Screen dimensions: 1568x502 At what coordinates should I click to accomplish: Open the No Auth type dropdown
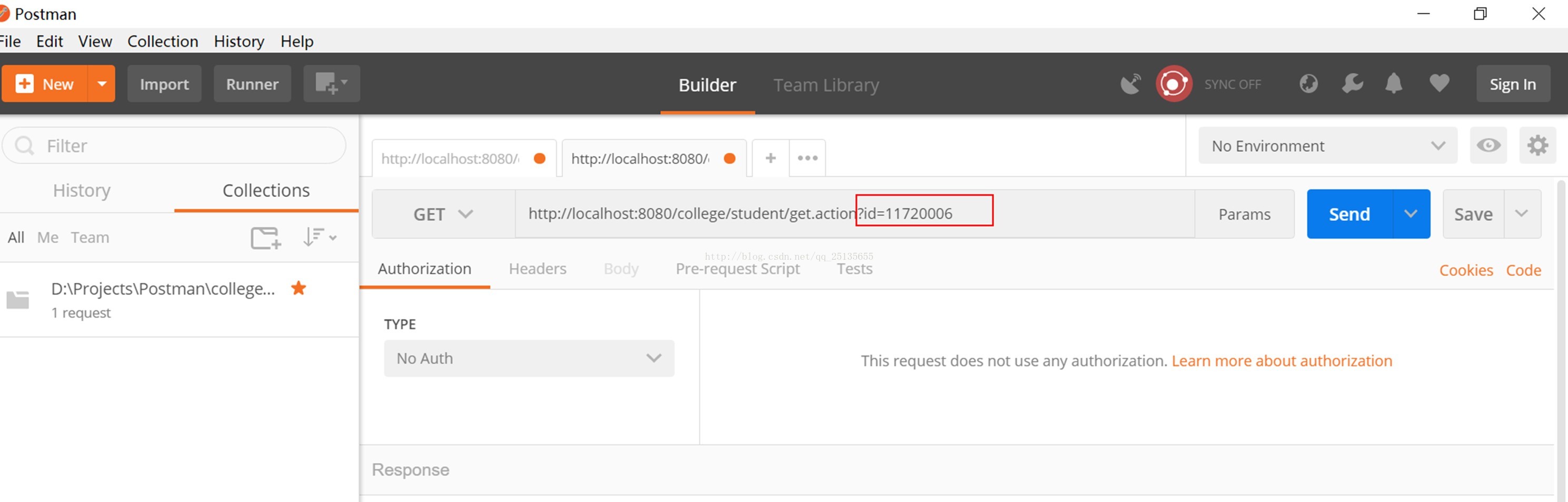tap(528, 358)
